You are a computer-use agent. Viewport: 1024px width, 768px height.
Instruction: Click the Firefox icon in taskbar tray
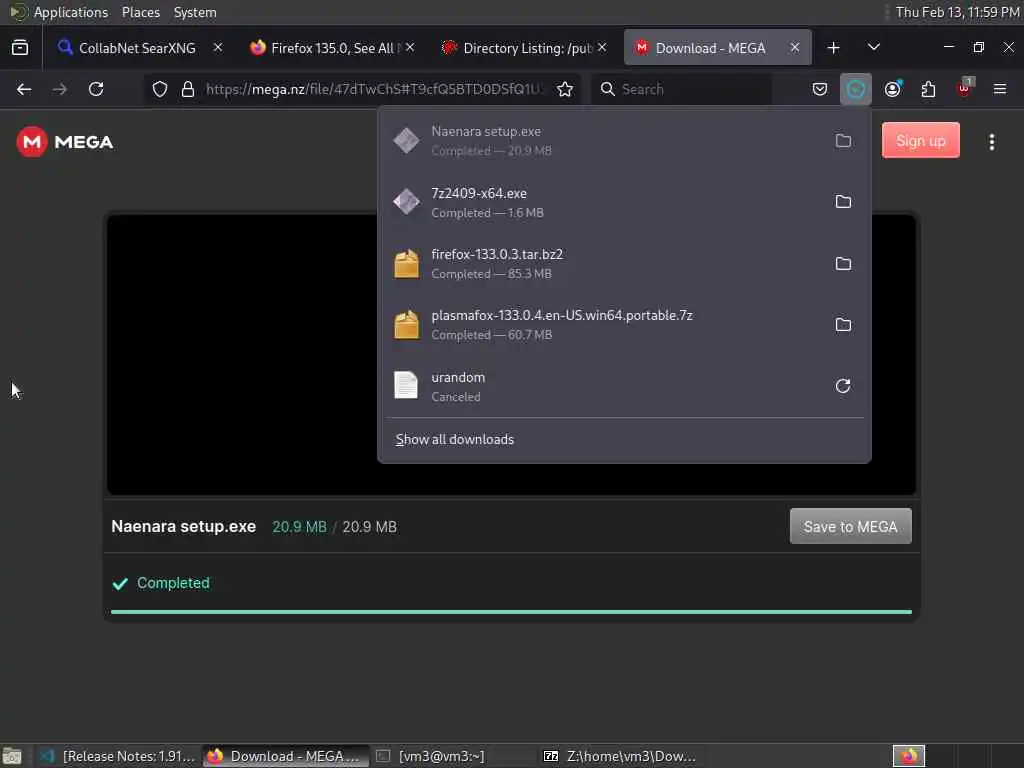[x=908, y=756]
